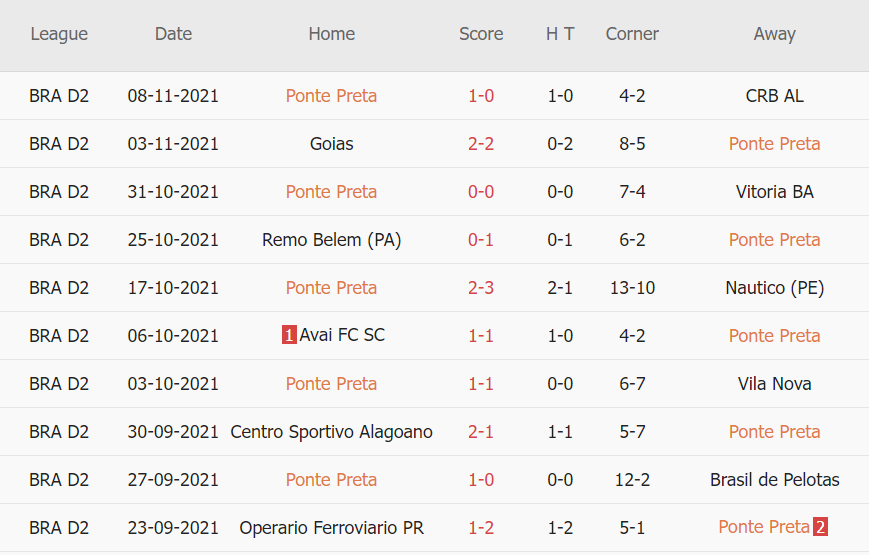
Task: Click the 2-2 score of the Goias match
Action: click(x=481, y=144)
